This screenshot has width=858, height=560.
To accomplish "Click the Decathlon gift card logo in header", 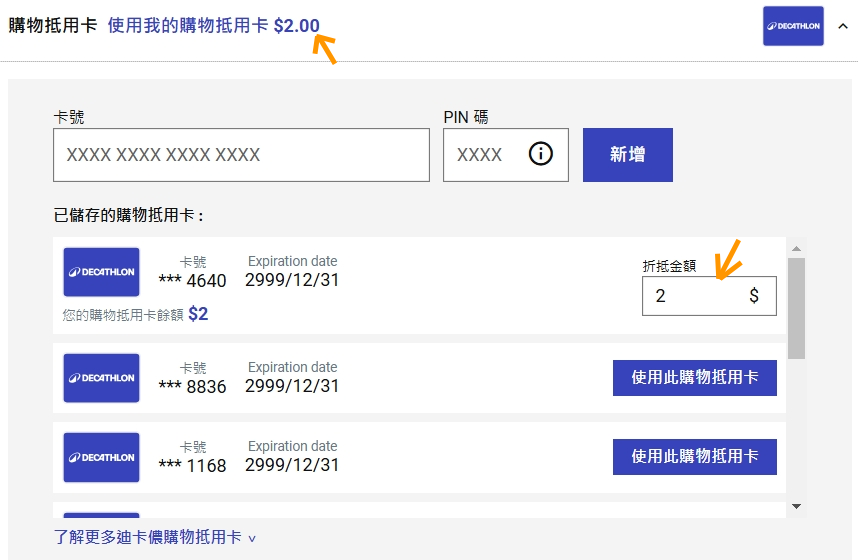I will (x=793, y=26).
